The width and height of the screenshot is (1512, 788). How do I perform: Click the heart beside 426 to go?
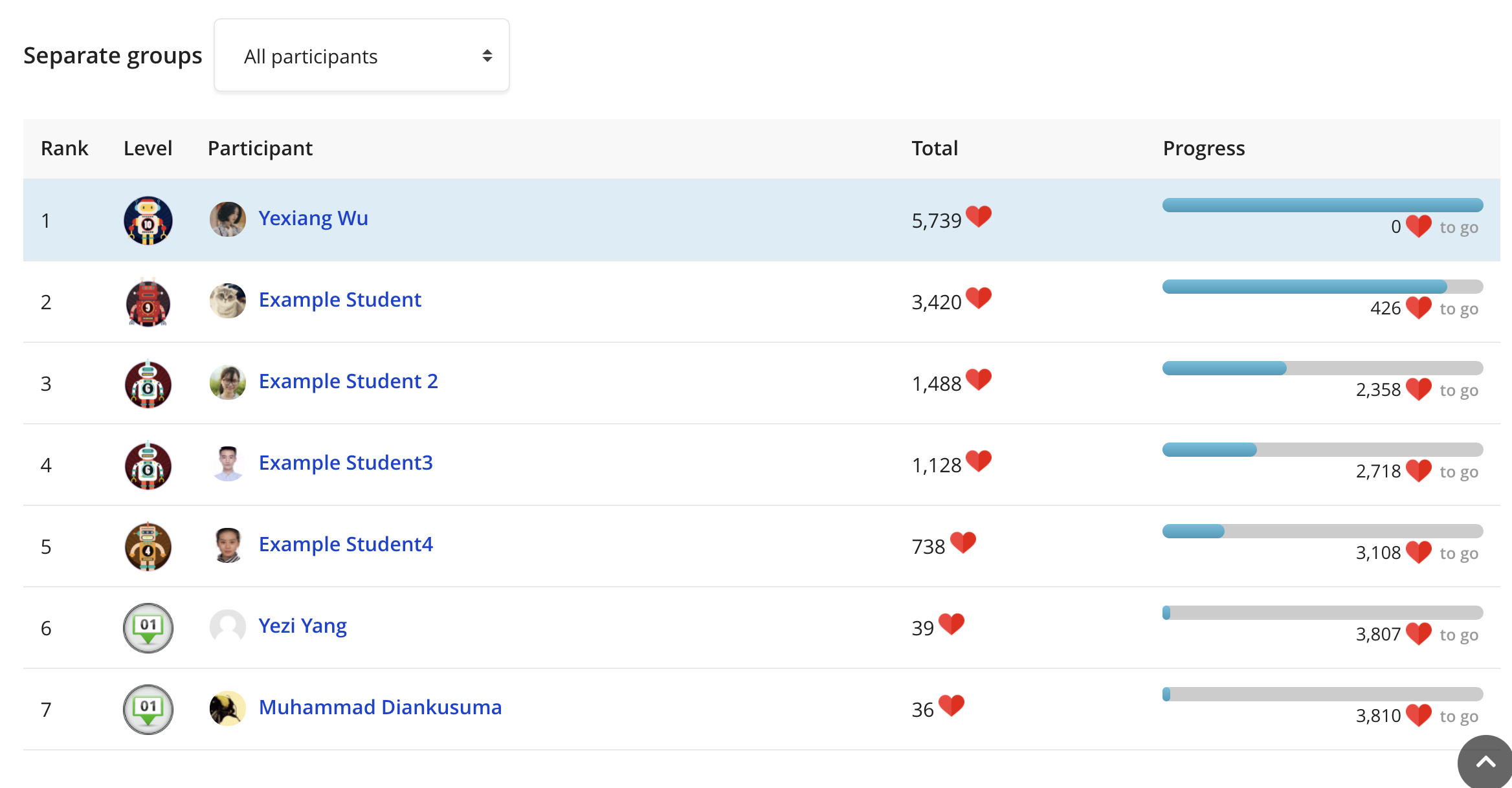tap(1419, 308)
